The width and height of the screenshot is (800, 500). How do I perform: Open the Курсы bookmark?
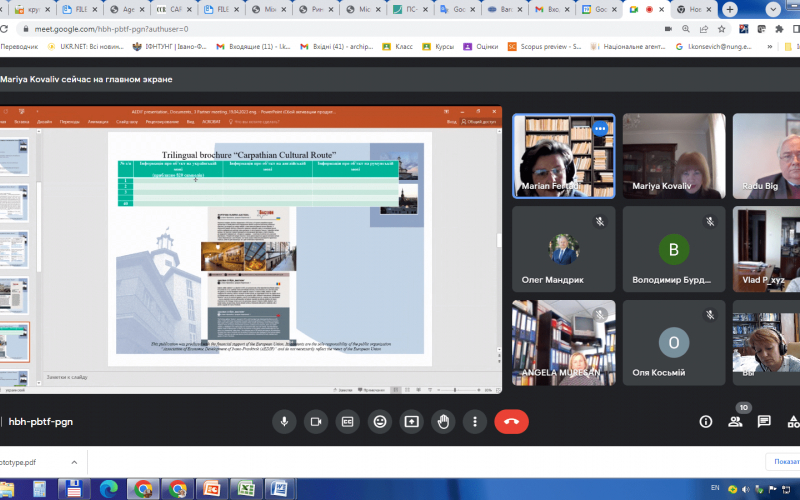click(438, 46)
